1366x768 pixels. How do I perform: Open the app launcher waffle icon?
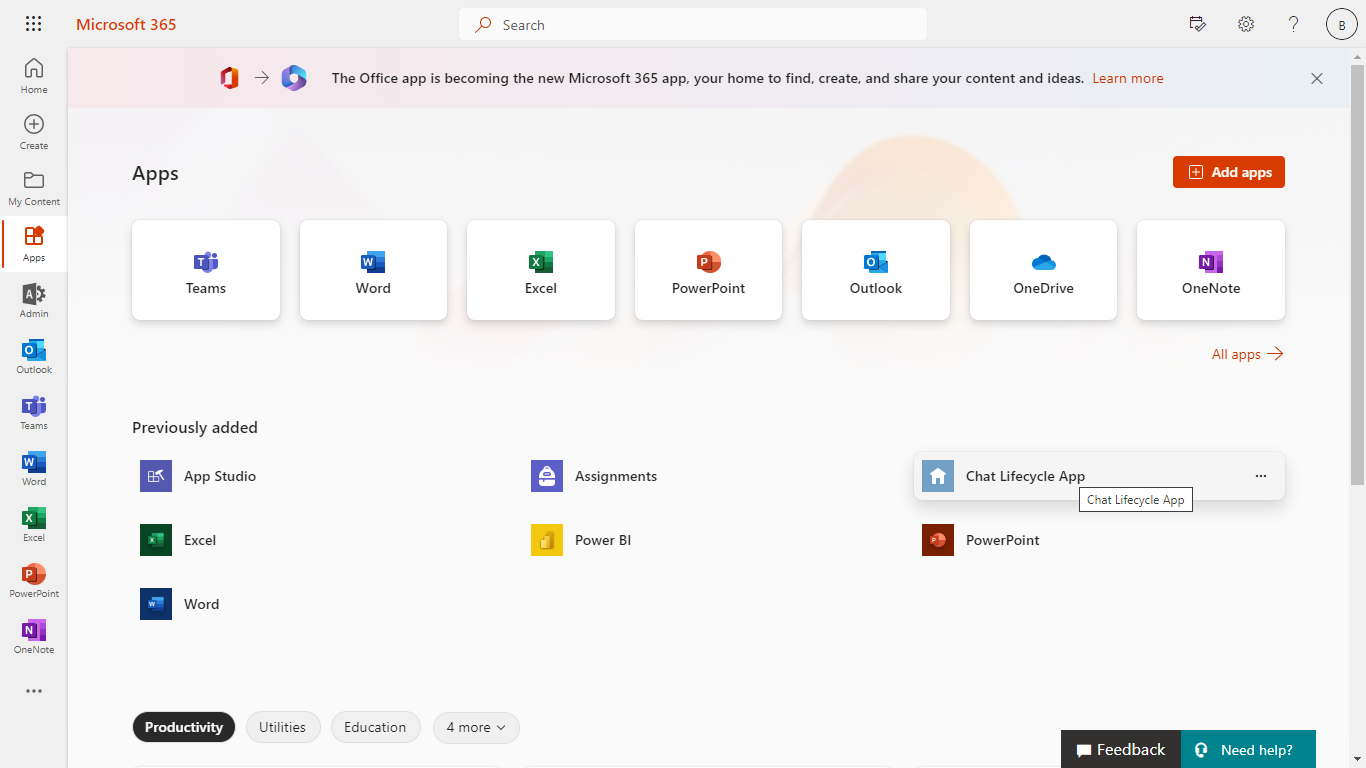pos(33,24)
